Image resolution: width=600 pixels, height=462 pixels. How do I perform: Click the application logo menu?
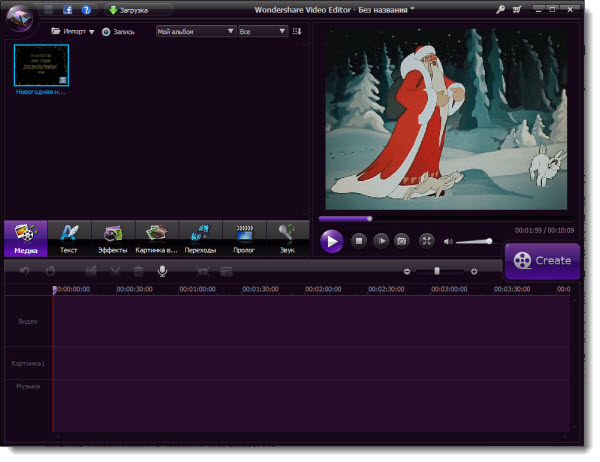coord(20,18)
